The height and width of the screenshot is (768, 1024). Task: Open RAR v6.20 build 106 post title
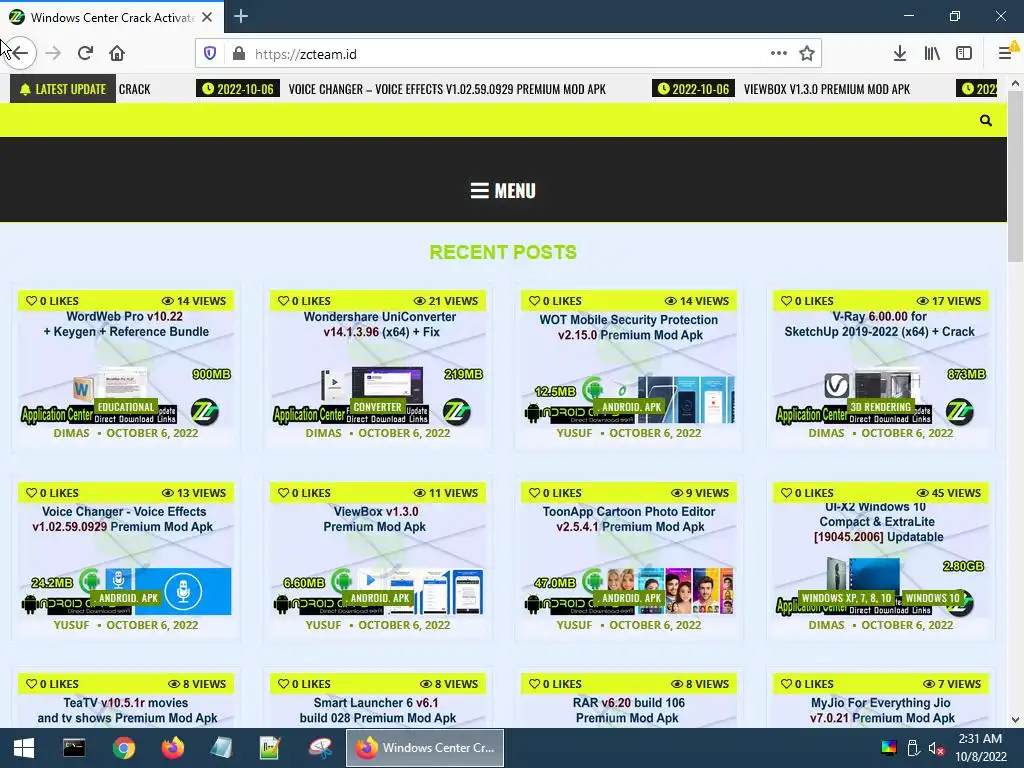click(x=628, y=711)
